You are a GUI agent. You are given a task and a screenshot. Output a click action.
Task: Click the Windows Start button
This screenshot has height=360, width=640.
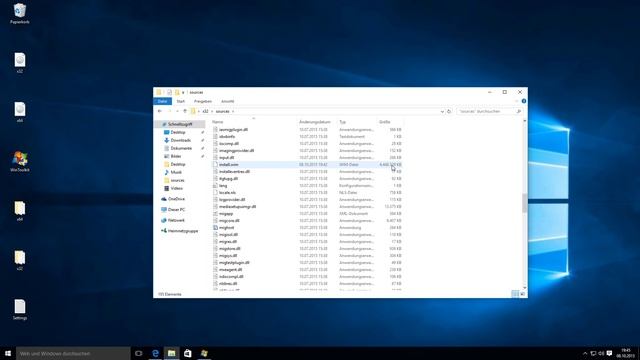pos(8,353)
